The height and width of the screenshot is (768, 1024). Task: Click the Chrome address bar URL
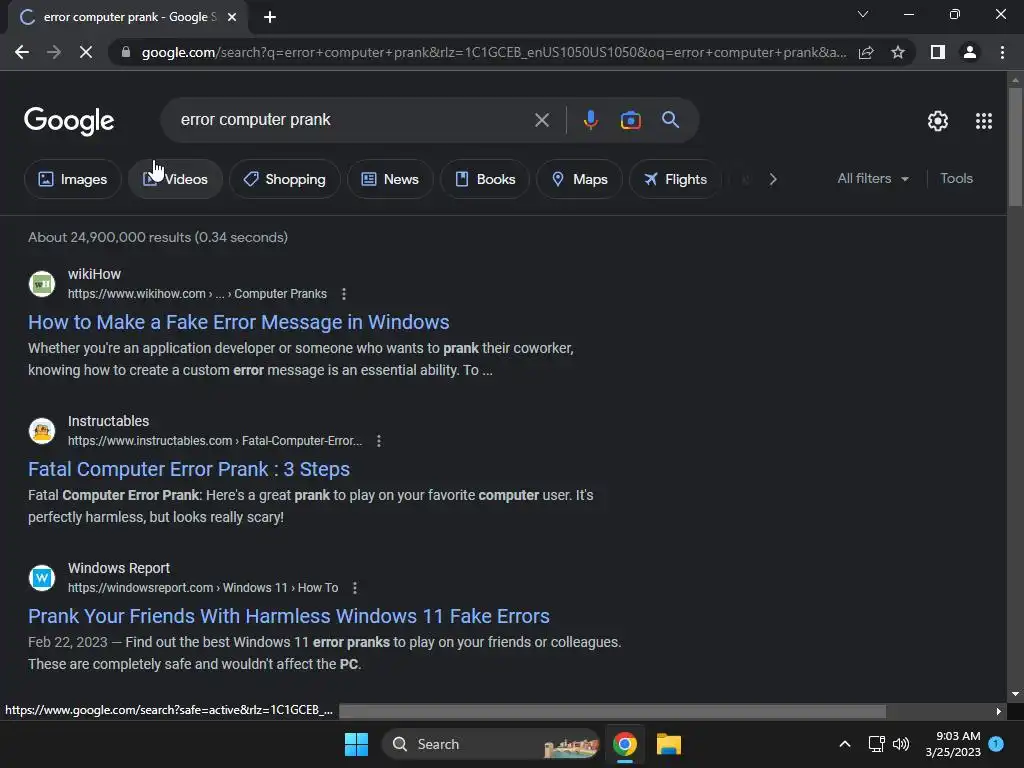494,52
